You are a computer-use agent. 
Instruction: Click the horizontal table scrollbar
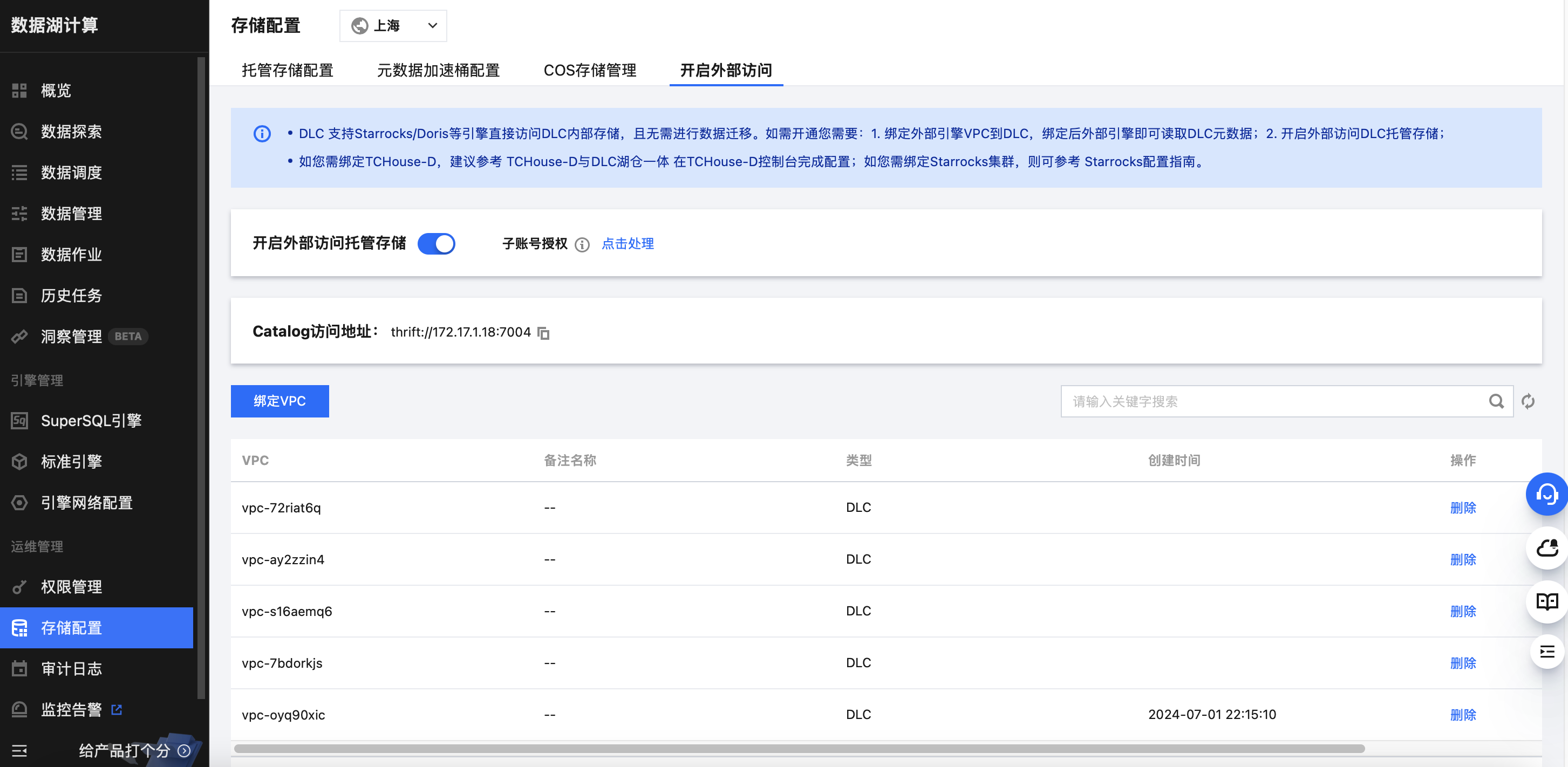[799, 748]
